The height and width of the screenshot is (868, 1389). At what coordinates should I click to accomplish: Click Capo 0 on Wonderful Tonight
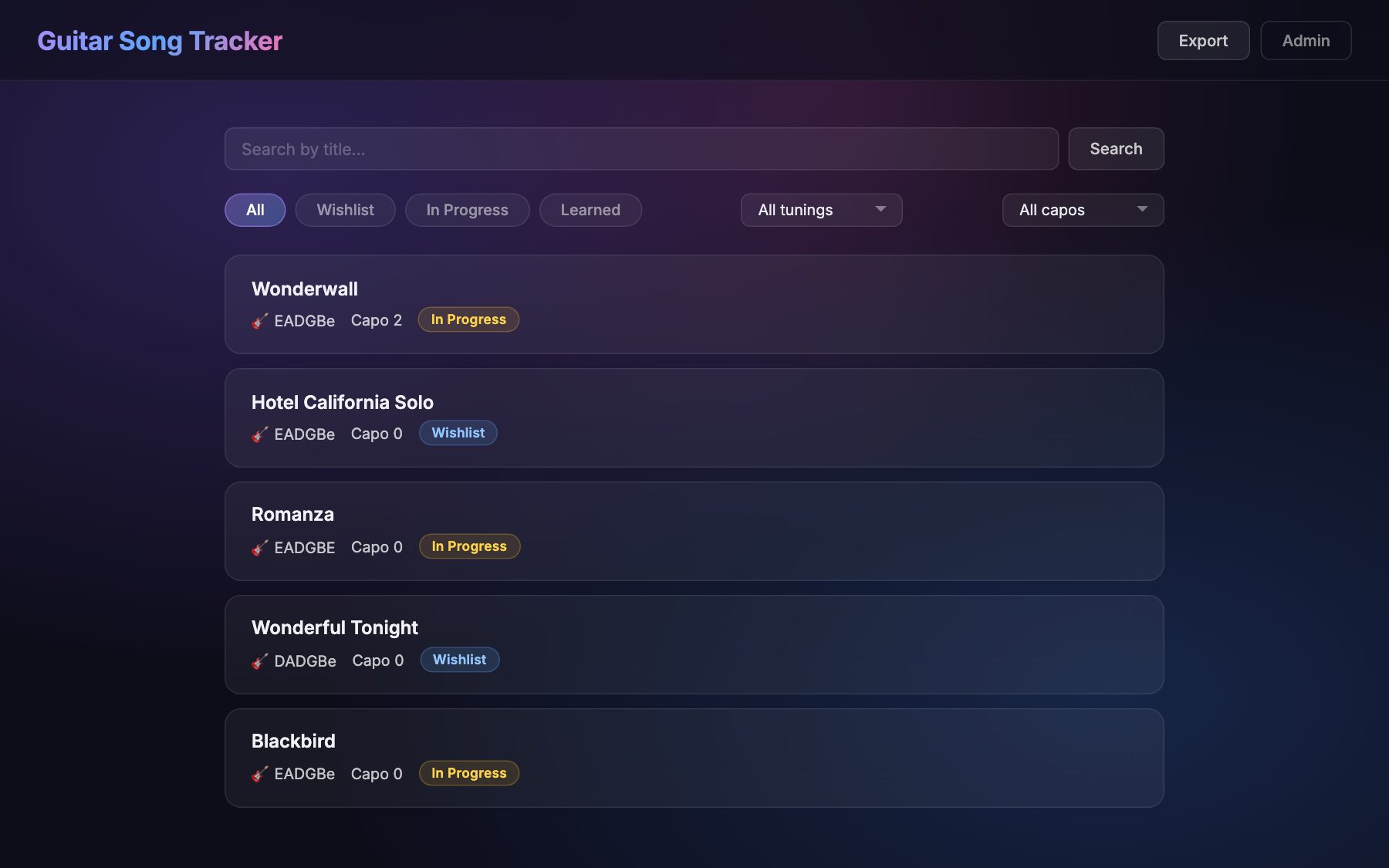[x=378, y=661]
